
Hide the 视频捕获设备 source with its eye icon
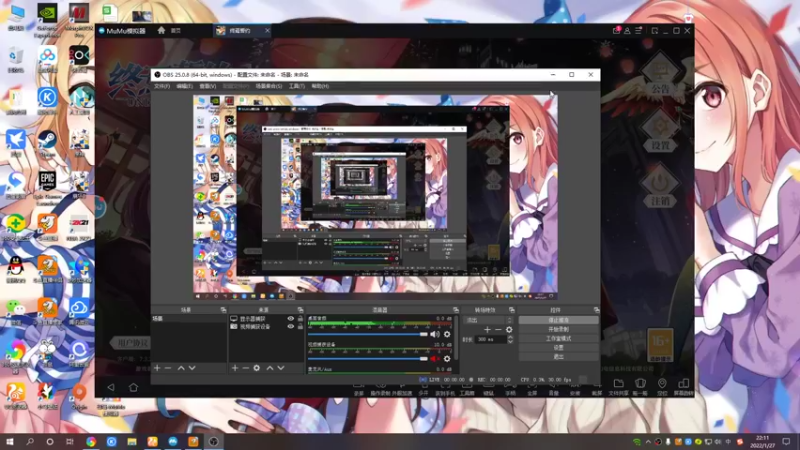[290, 327]
